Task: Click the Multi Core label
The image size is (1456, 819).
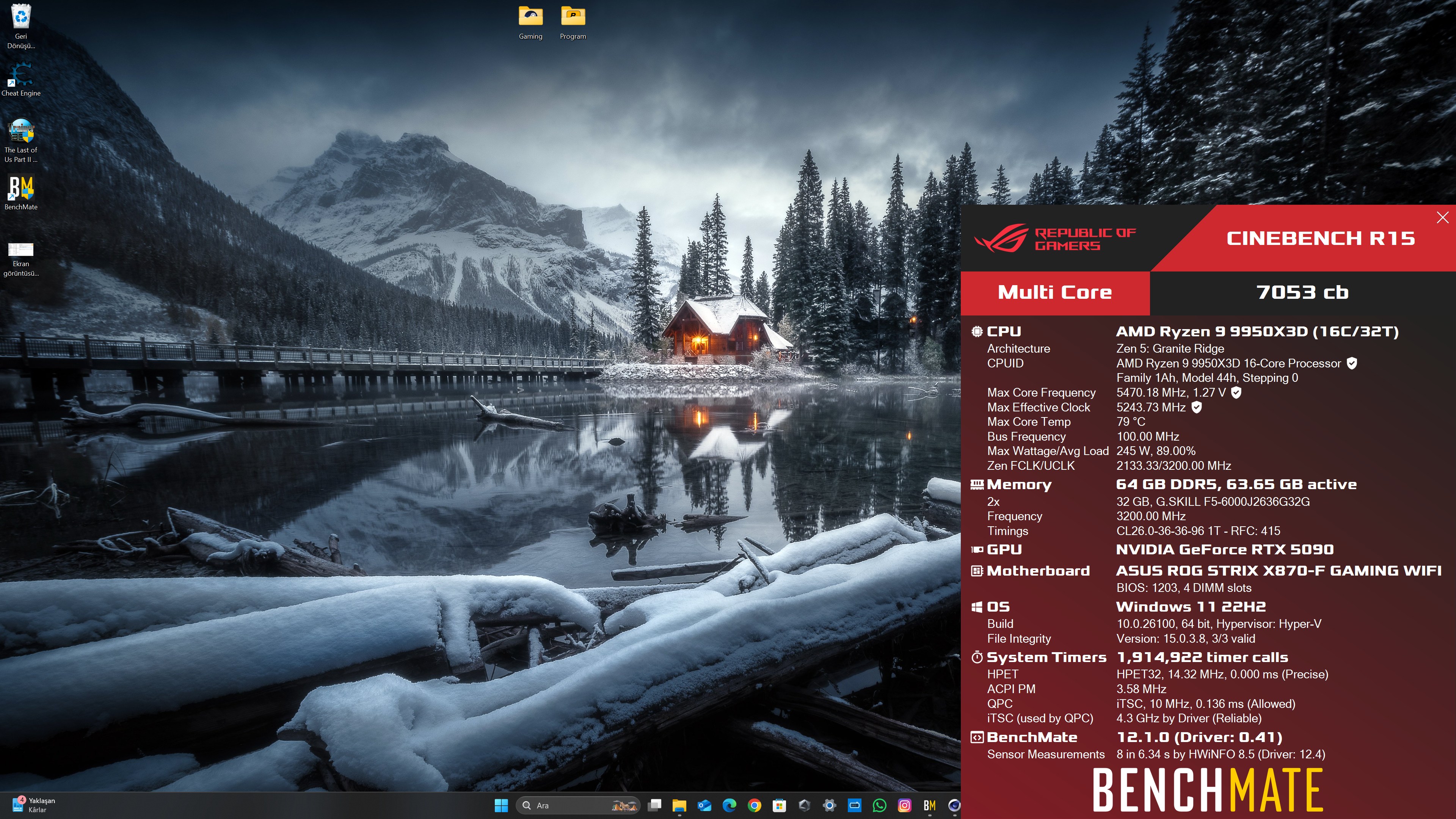Action: click(x=1055, y=292)
